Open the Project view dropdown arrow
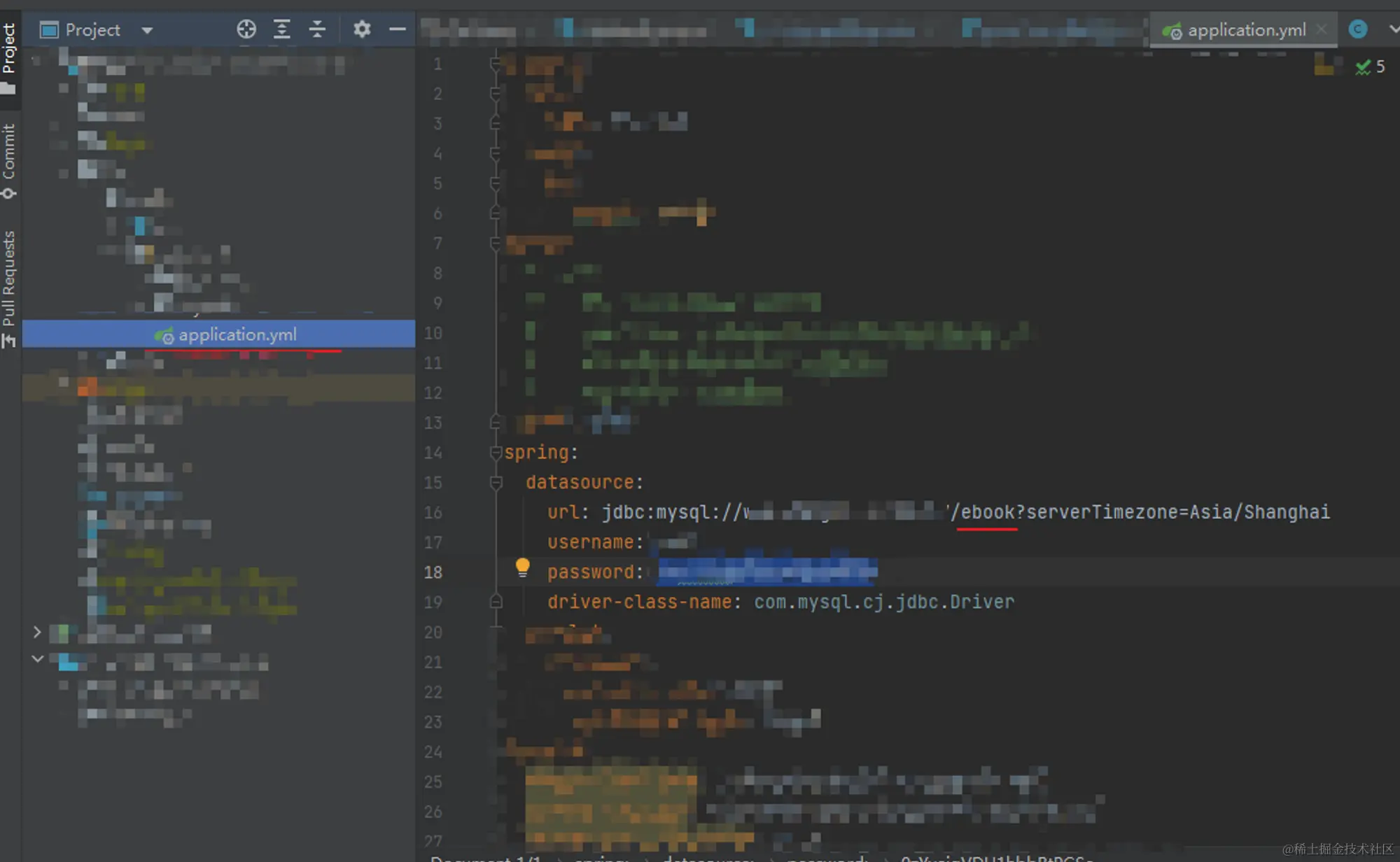 (147, 31)
